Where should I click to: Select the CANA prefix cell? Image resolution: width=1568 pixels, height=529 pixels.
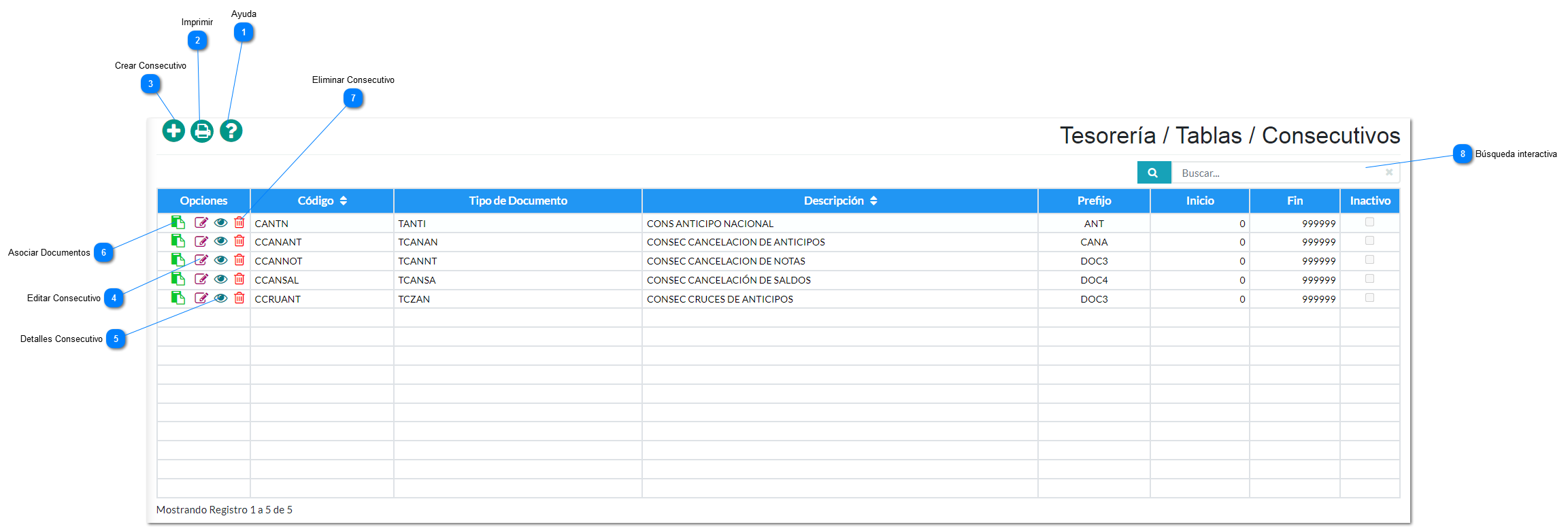coord(1094,242)
